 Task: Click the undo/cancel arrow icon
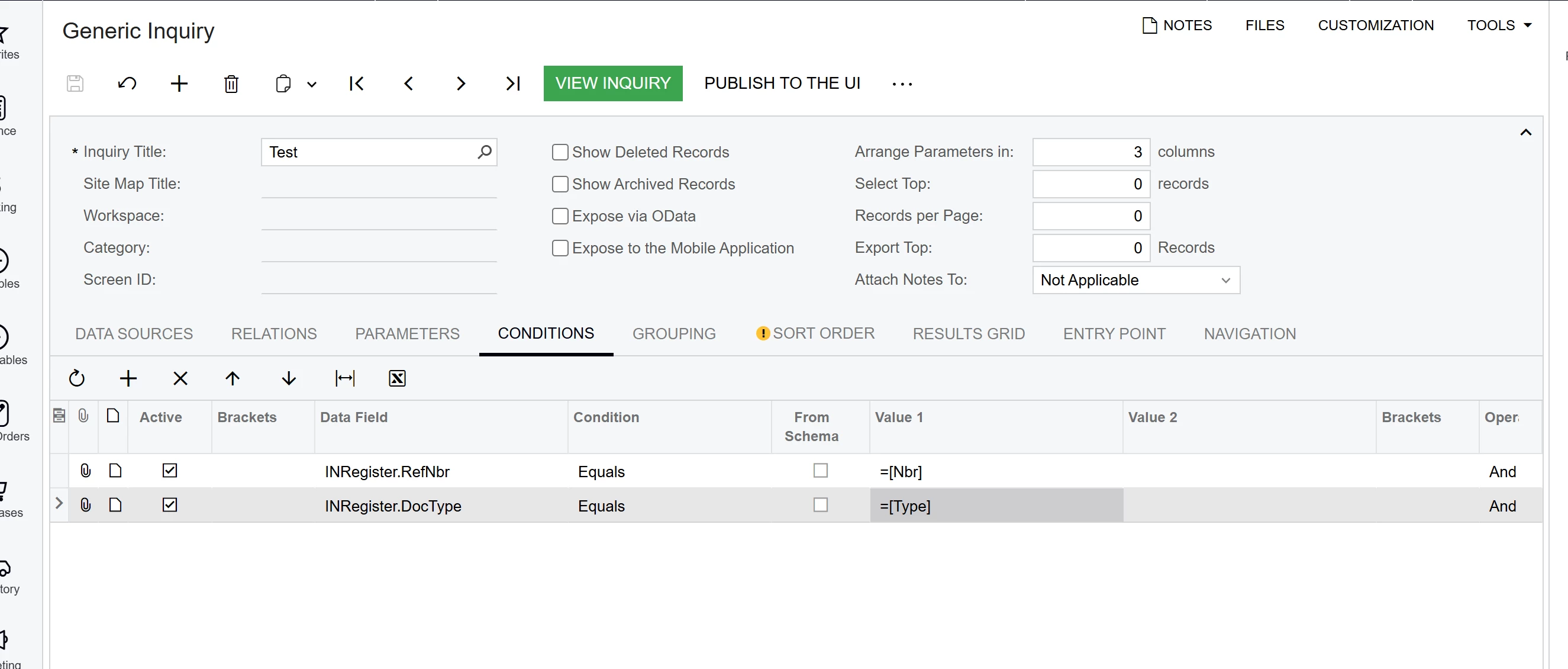tap(127, 83)
